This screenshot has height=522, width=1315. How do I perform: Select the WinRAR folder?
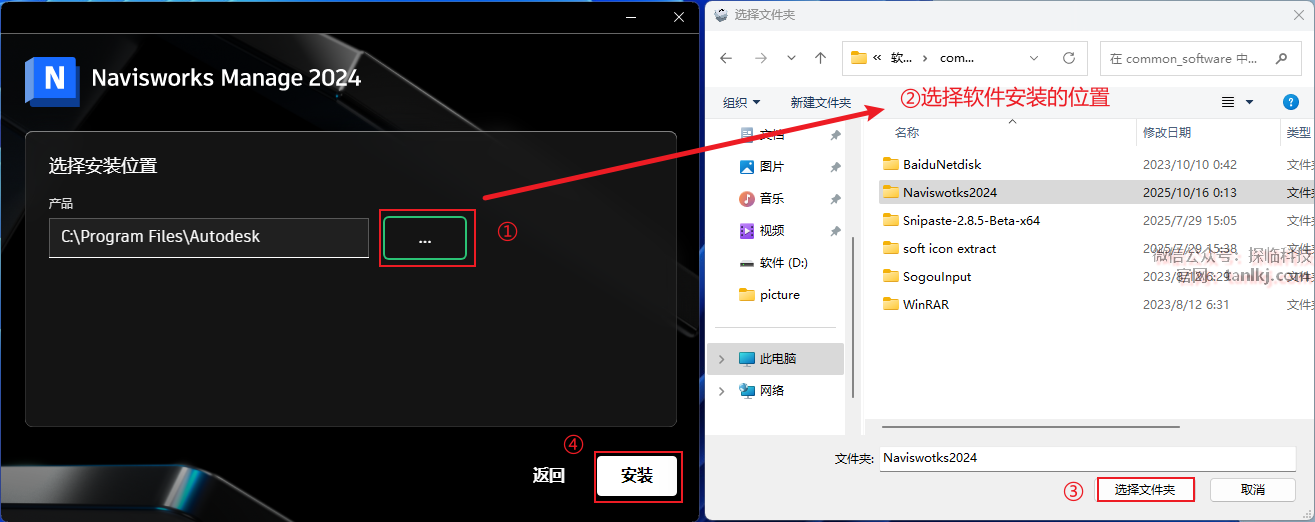926,304
